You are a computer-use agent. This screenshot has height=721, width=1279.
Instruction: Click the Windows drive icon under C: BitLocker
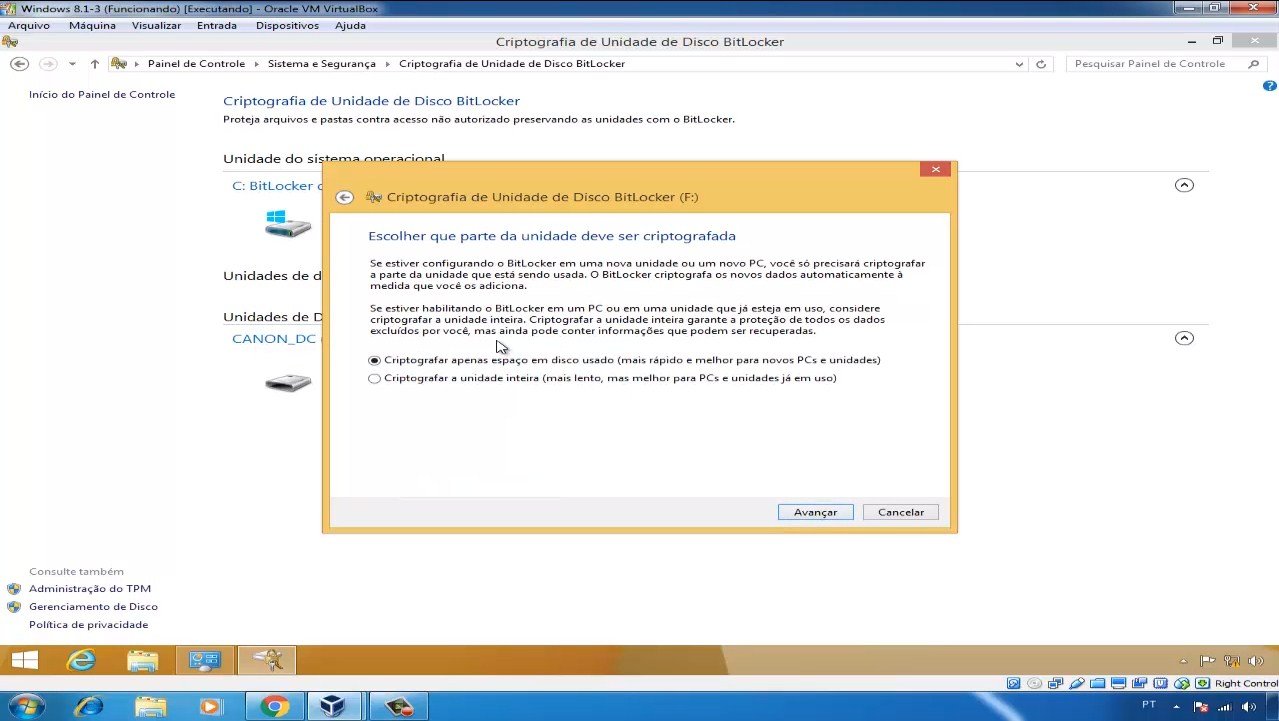point(288,223)
